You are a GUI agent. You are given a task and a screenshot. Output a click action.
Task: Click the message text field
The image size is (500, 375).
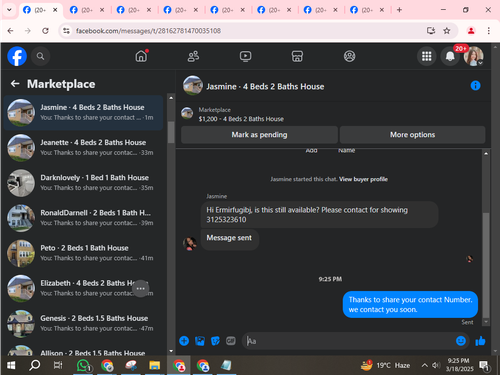[348, 341]
